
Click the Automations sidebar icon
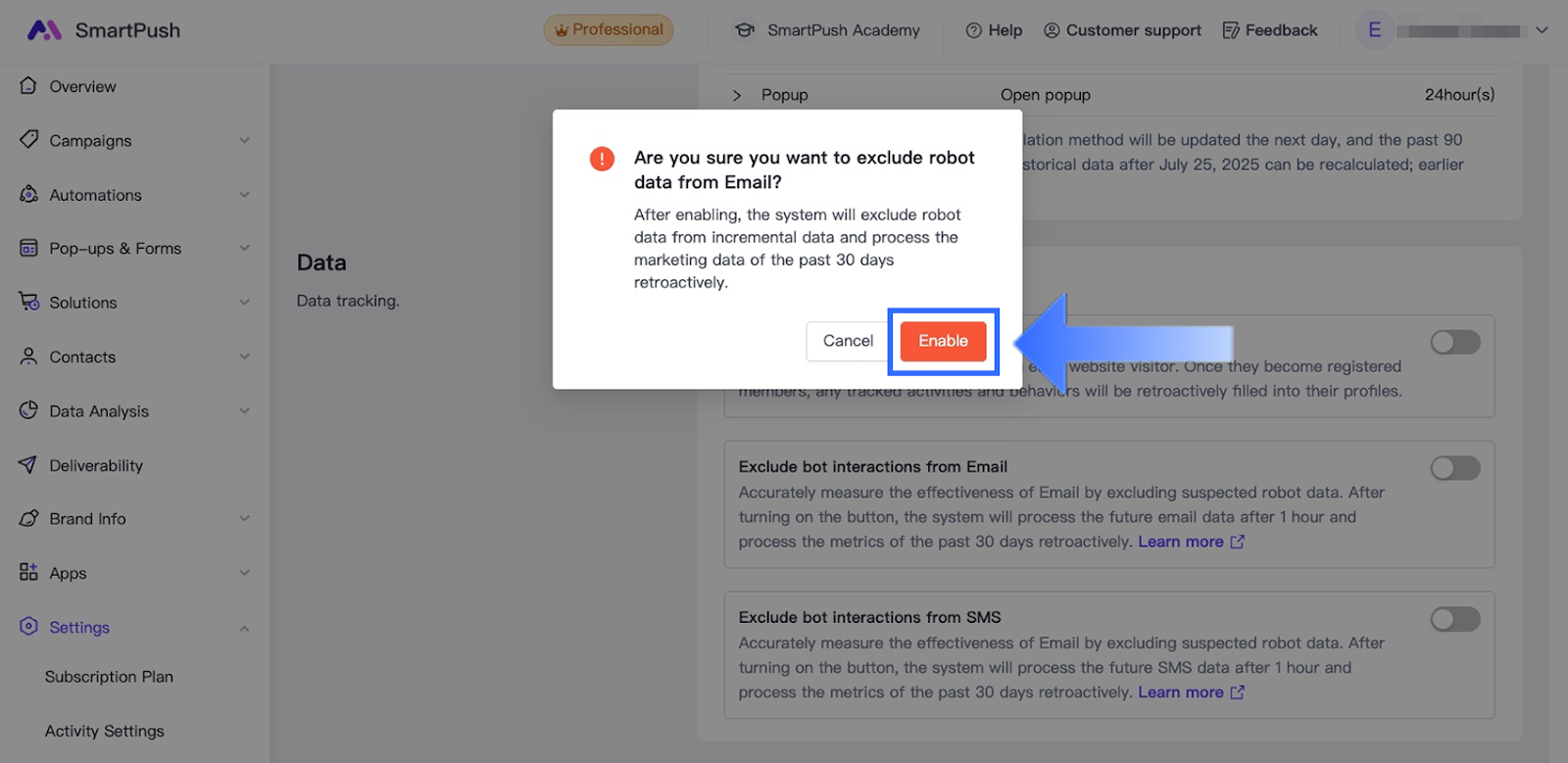tap(28, 194)
